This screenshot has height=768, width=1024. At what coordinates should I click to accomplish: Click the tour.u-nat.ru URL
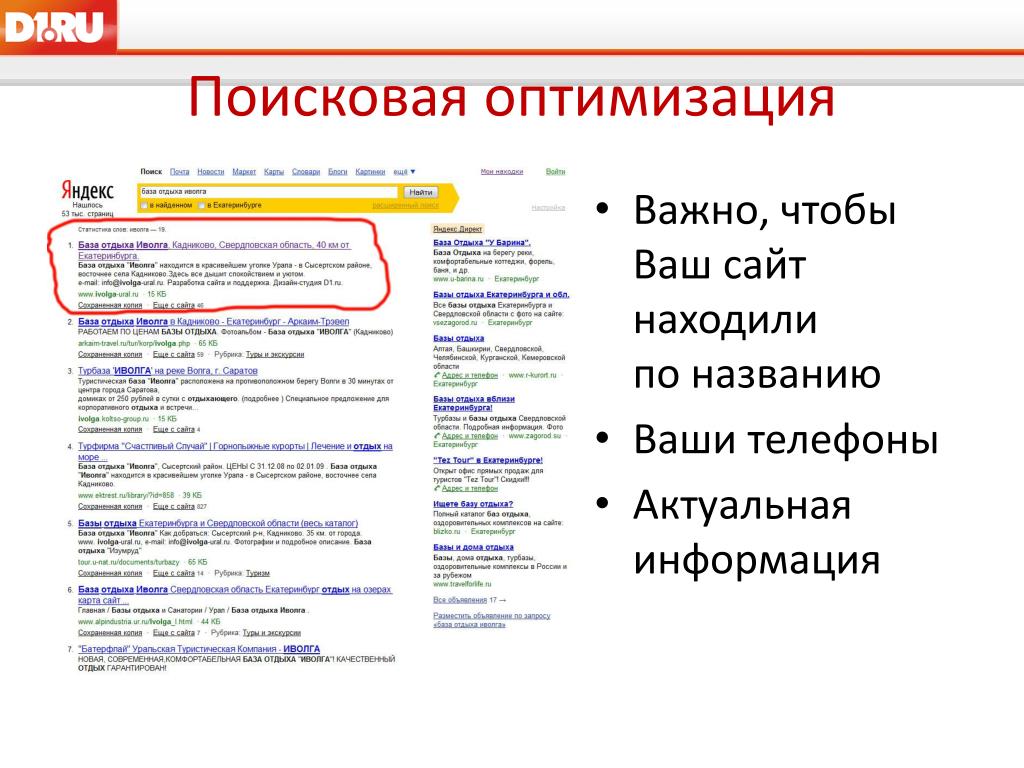(129, 562)
